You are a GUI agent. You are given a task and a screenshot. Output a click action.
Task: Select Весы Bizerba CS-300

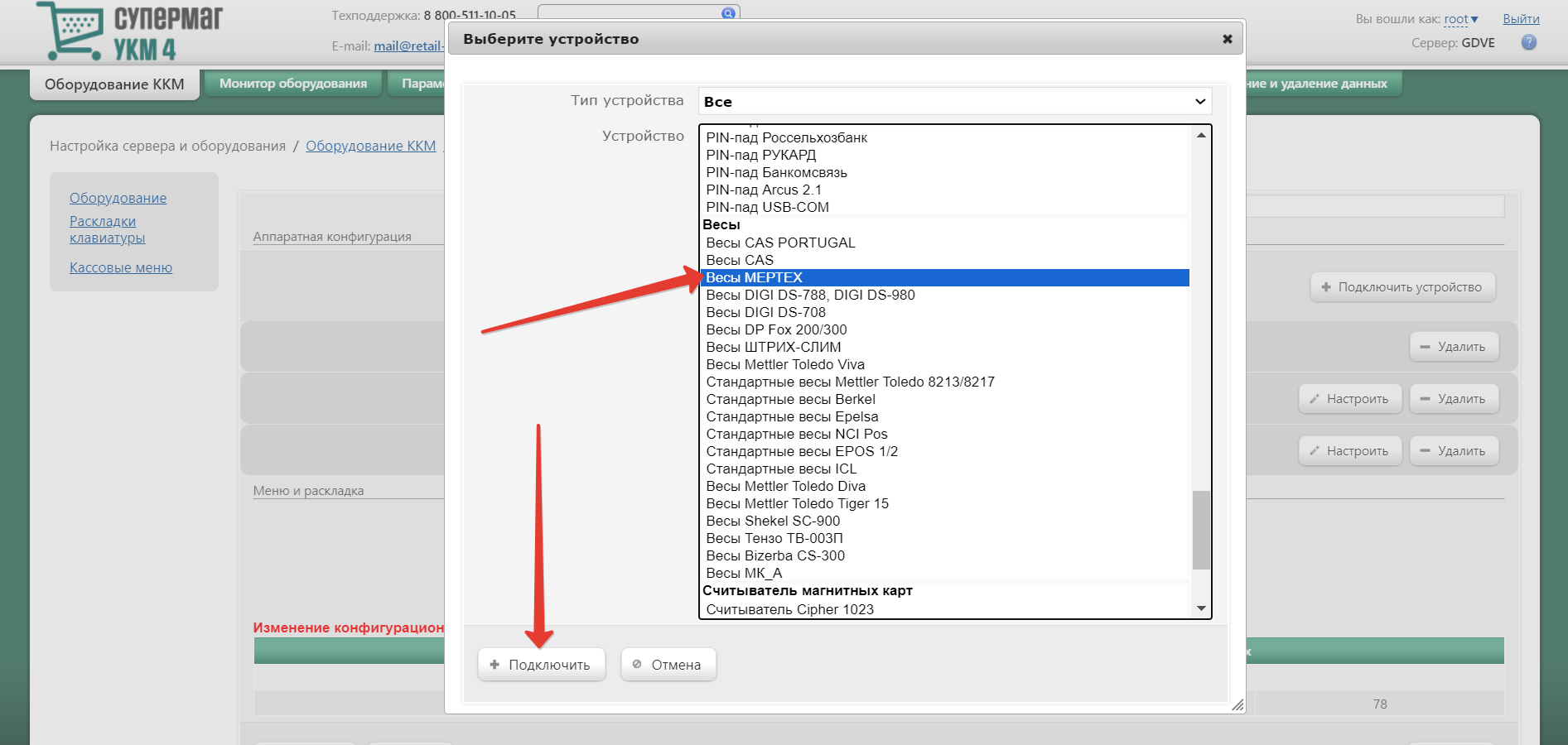pos(944,555)
